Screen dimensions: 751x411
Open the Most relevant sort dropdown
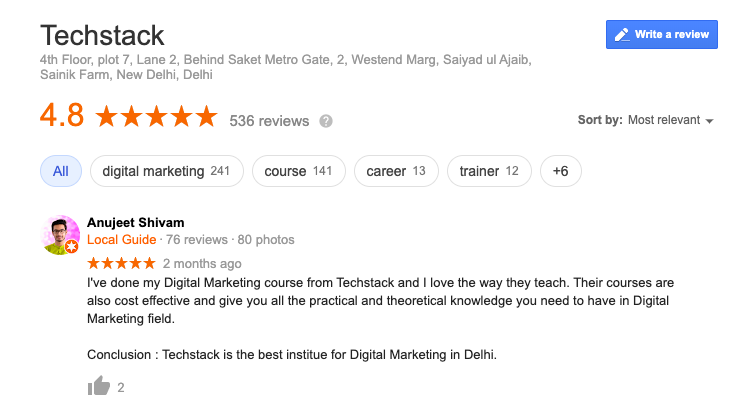664,120
